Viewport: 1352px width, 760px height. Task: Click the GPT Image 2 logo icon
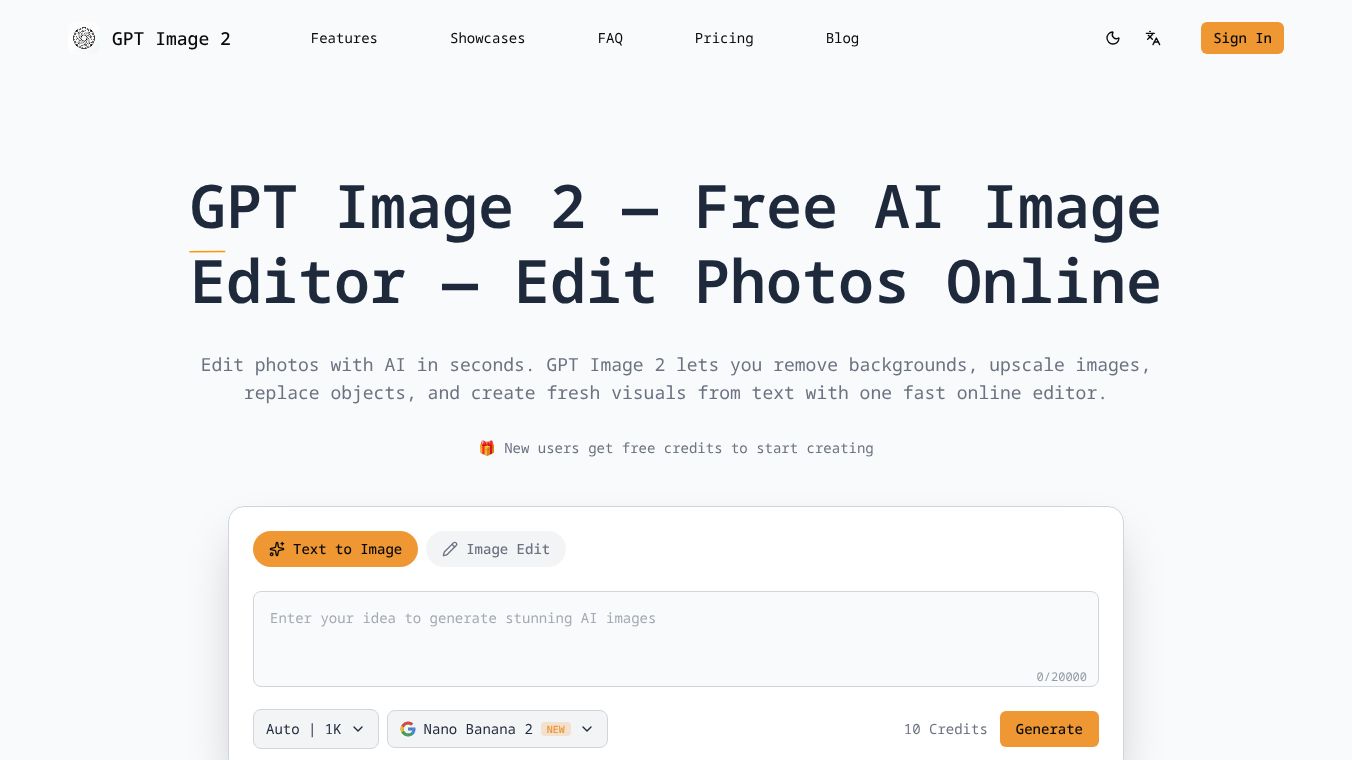(x=84, y=39)
